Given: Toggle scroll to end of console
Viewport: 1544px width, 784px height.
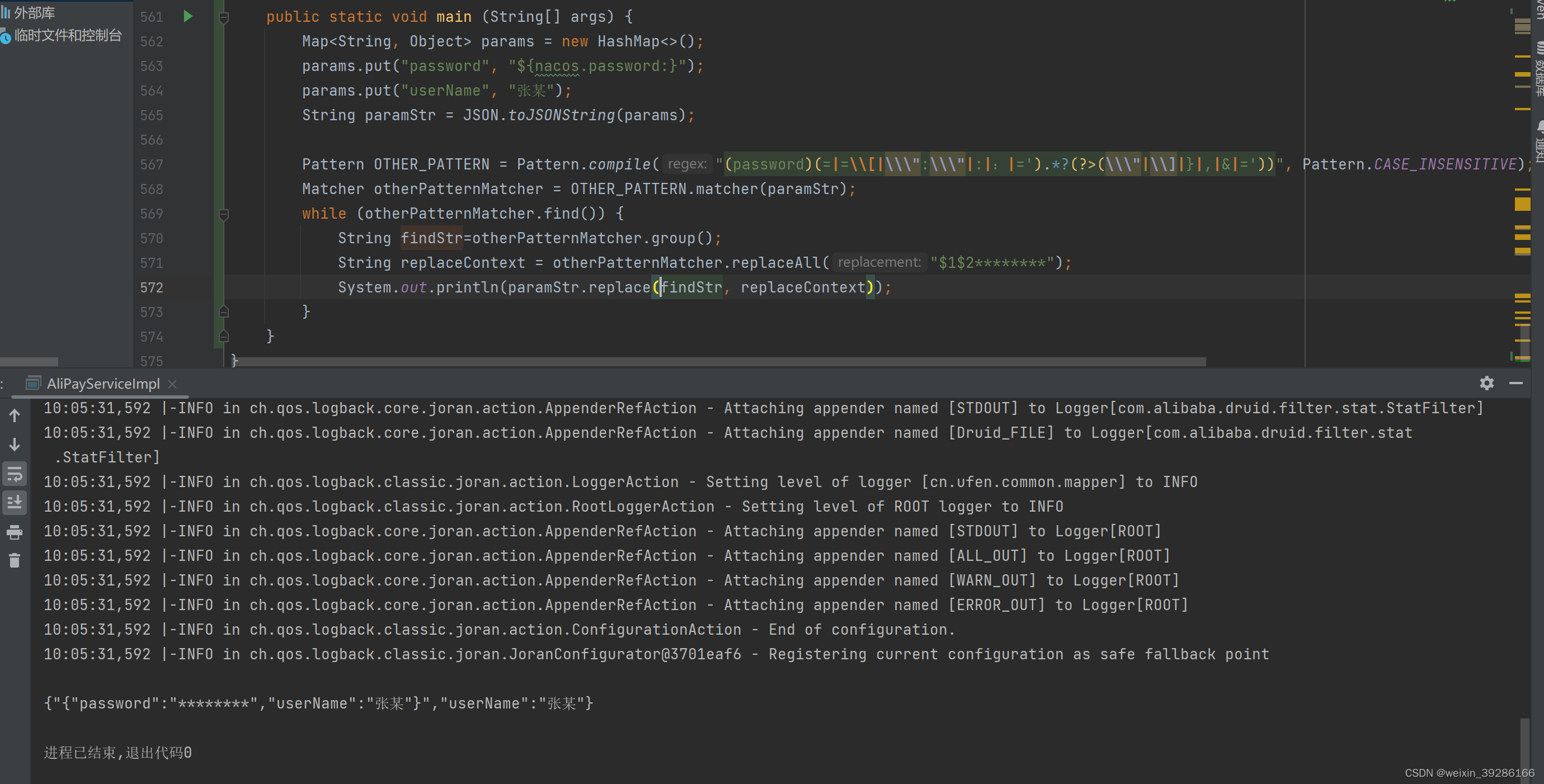Looking at the screenshot, I should (15, 502).
